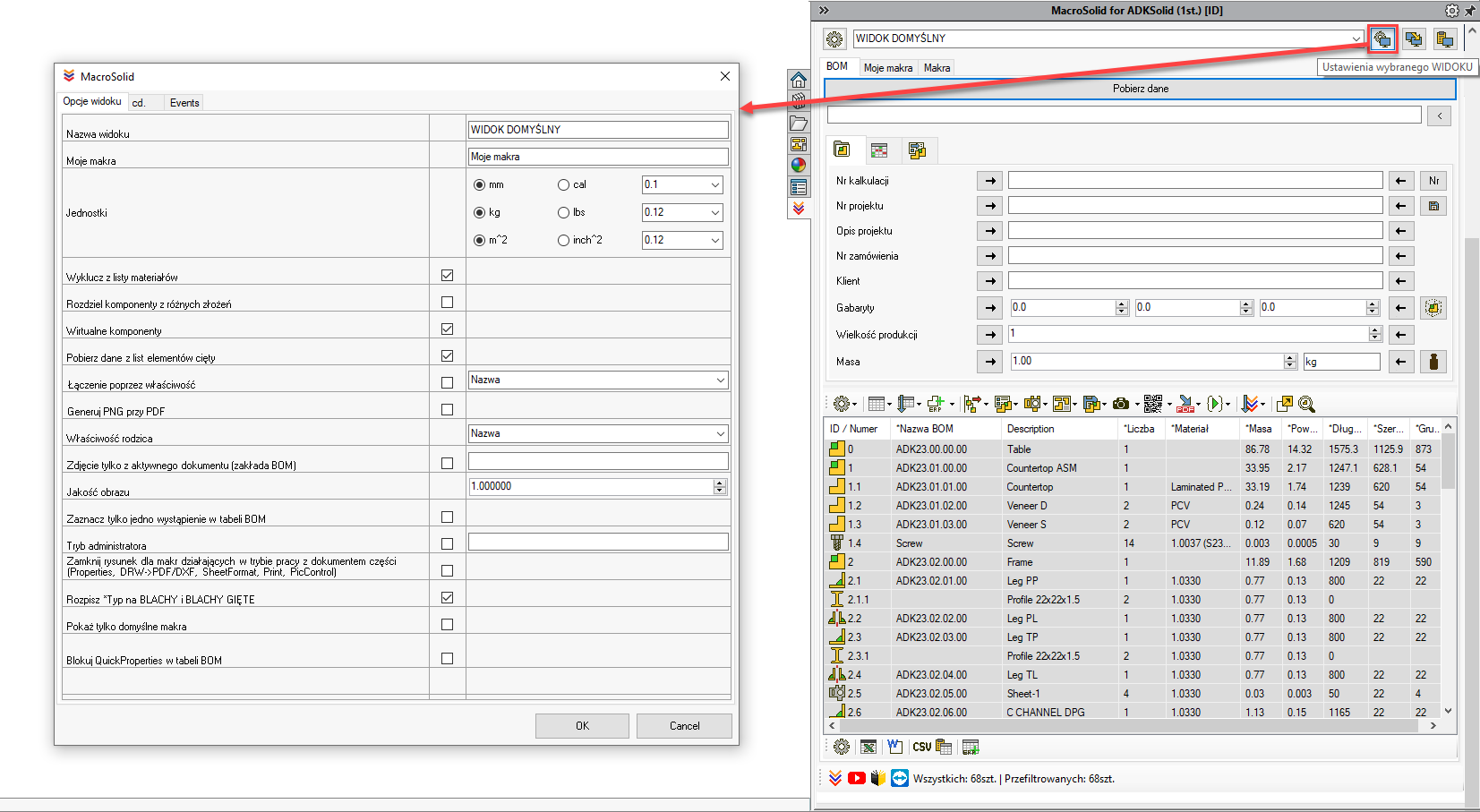Click the weight icon beside the Masa field
The height and width of the screenshot is (812, 1480).
[x=1433, y=362]
